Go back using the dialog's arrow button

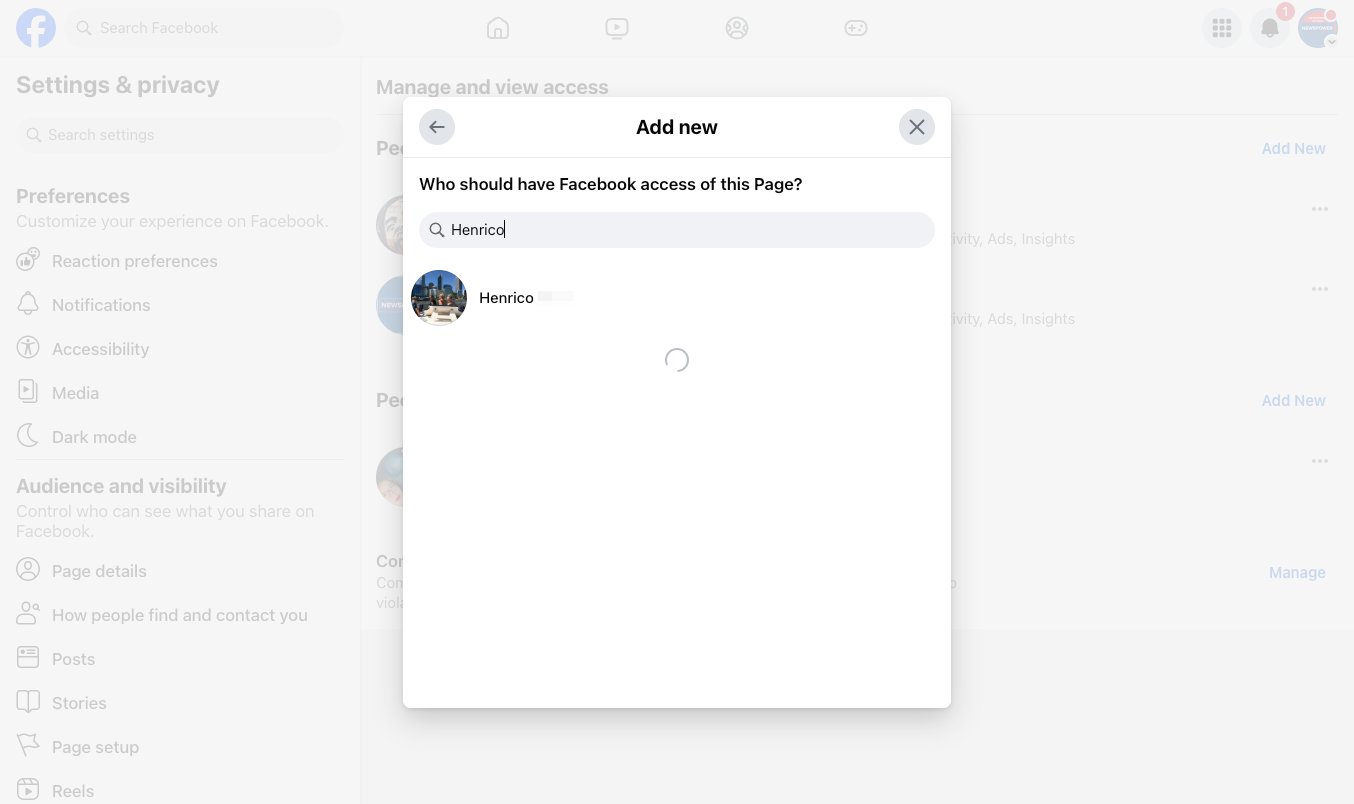pos(437,127)
